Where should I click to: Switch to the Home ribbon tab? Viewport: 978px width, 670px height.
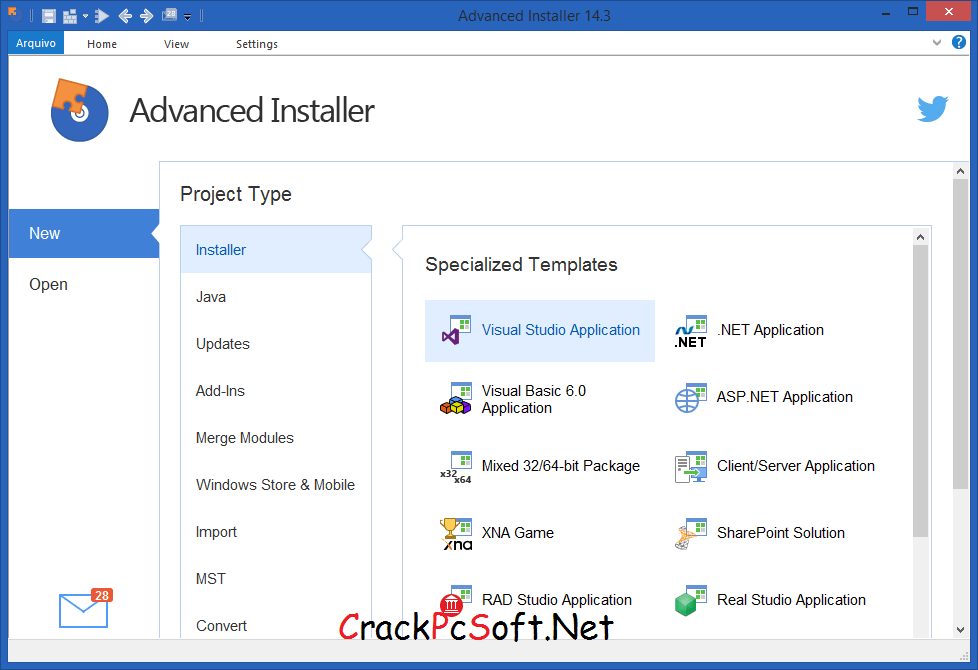102,44
